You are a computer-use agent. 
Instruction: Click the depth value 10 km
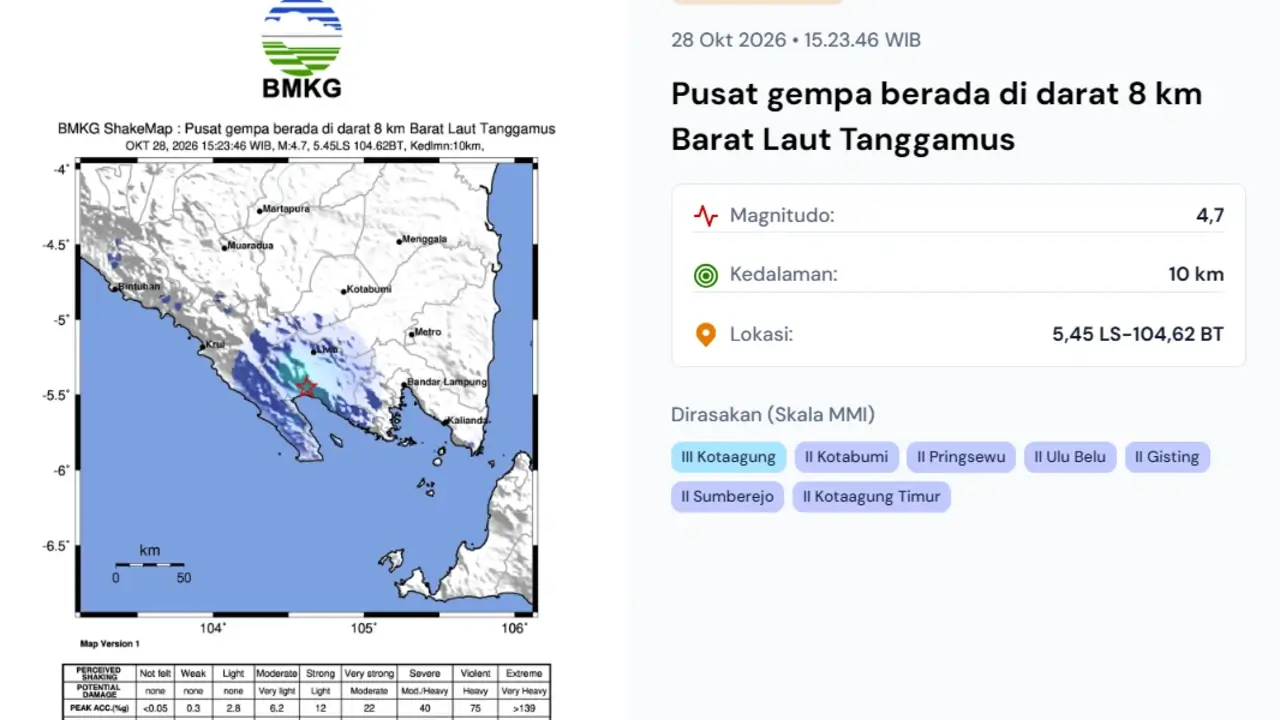tap(1196, 275)
